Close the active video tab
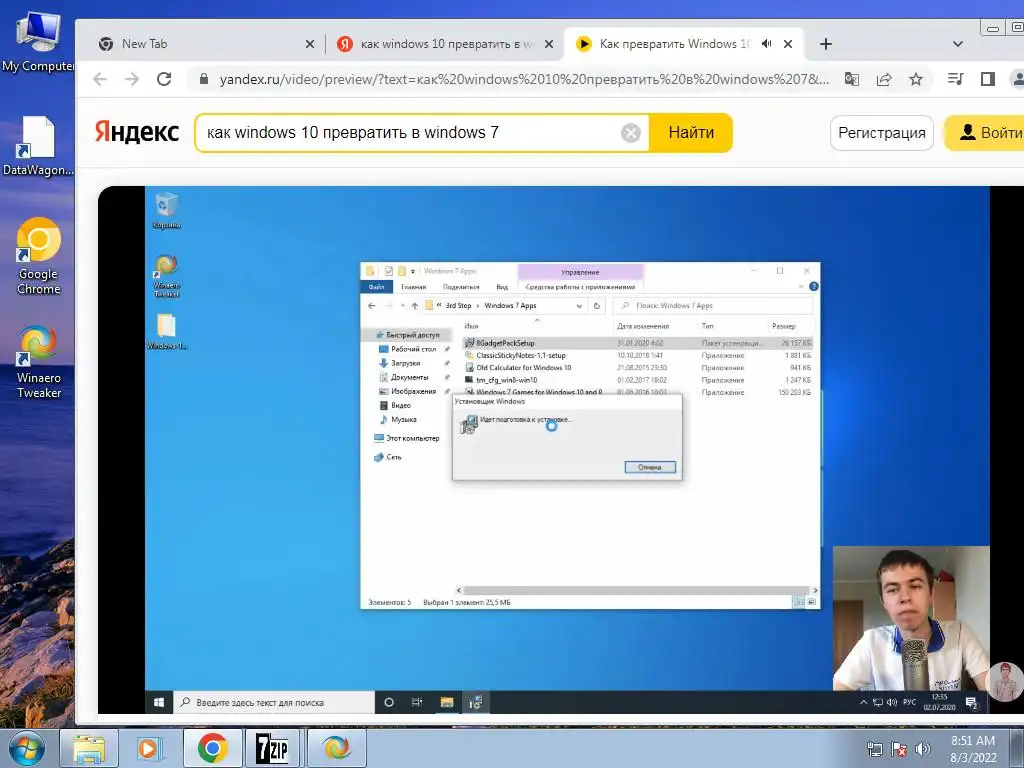This screenshot has width=1024, height=768. [788, 44]
